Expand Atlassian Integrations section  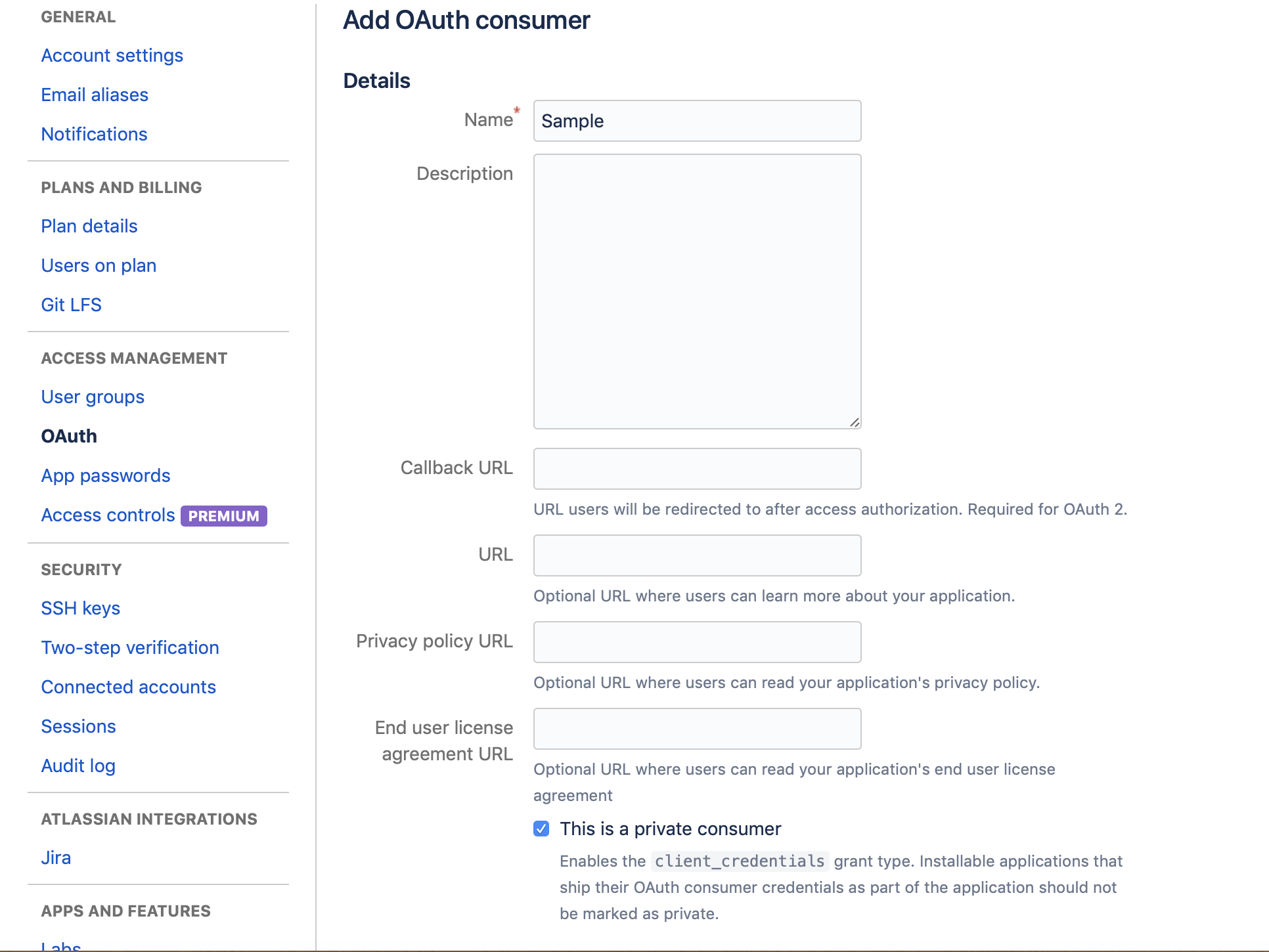click(x=149, y=819)
